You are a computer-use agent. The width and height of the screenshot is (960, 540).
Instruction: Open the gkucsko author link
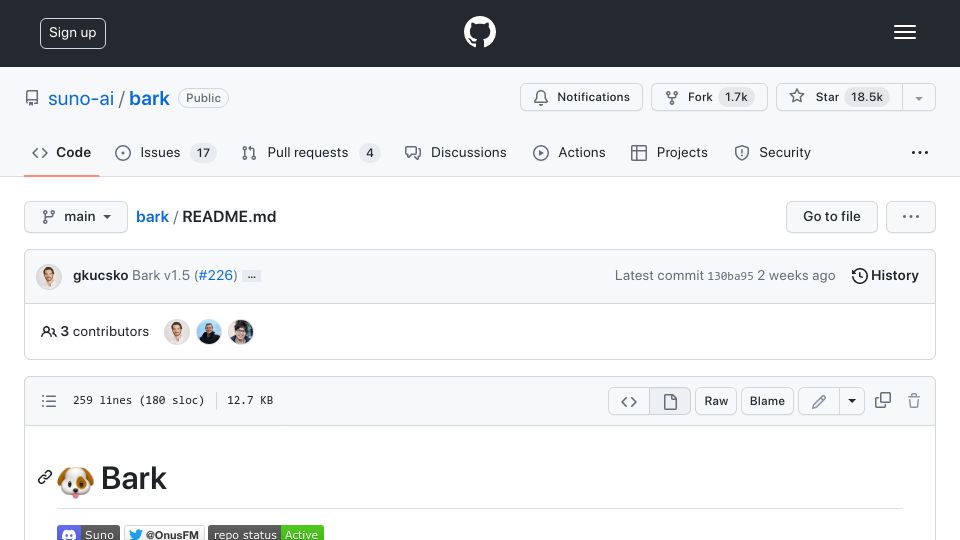(x=100, y=276)
